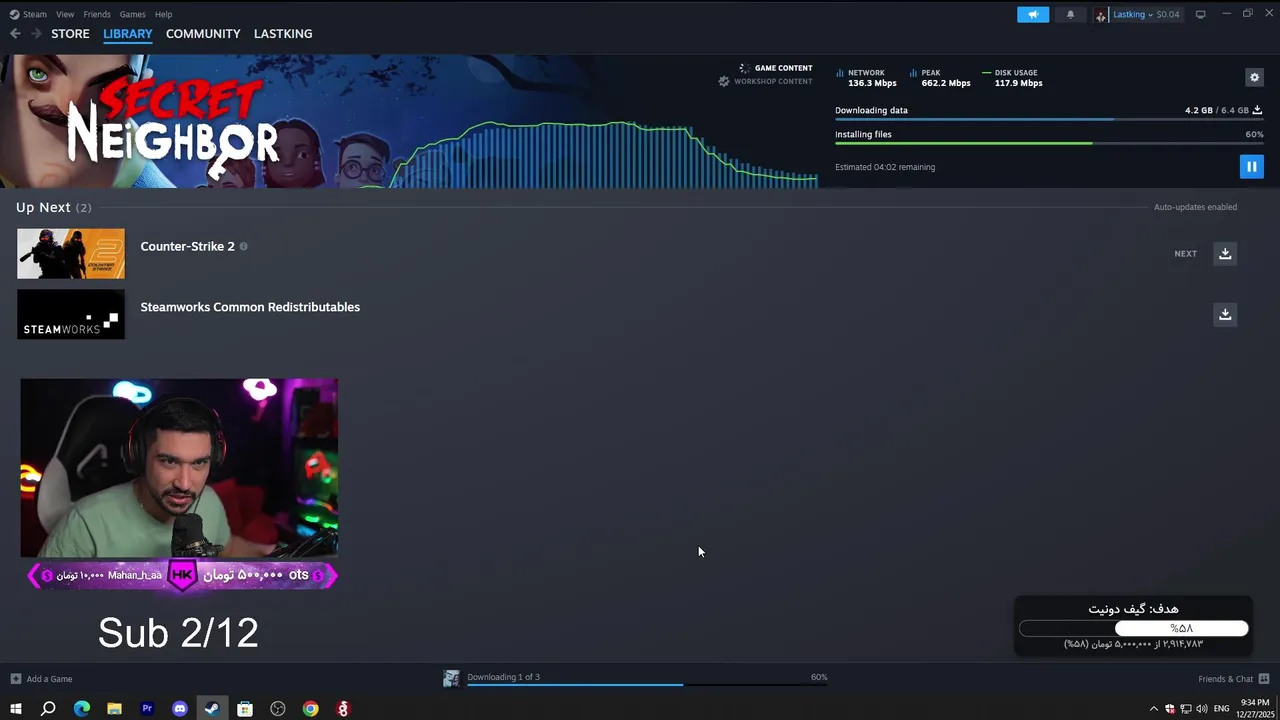The width and height of the screenshot is (1280, 720).
Task: Click Steamworks Common Redistributables title
Action: pyautogui.click(x=250, y=307)
